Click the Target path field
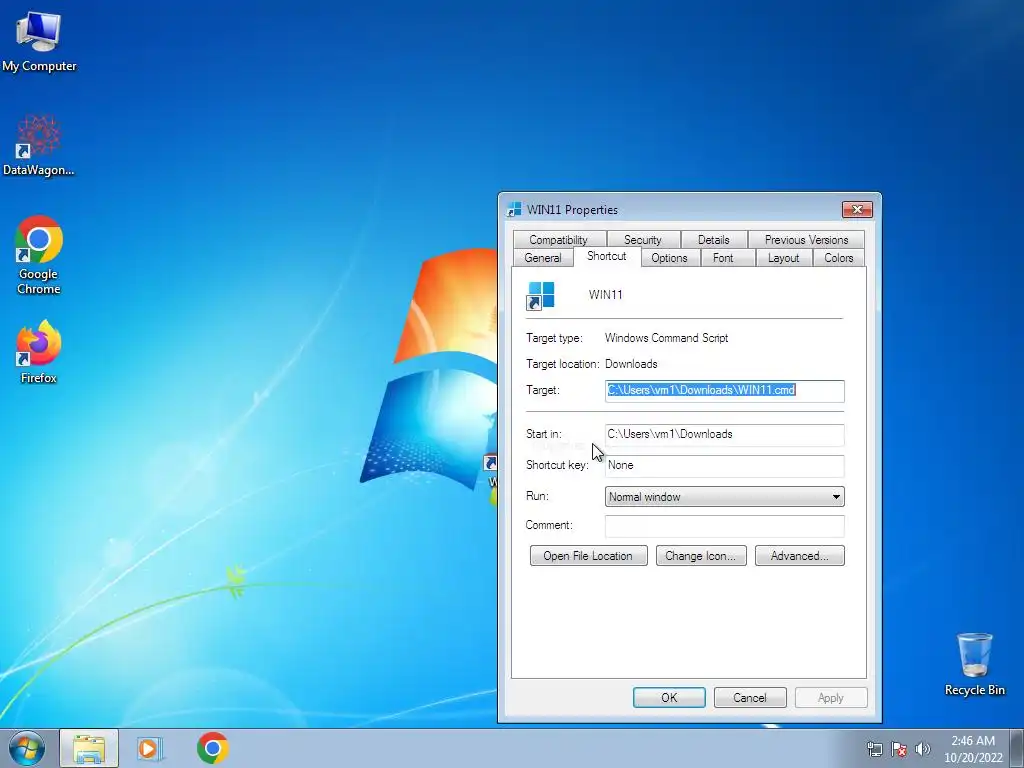The width and height of the screenshot is (1024, 768). [724, 391]
